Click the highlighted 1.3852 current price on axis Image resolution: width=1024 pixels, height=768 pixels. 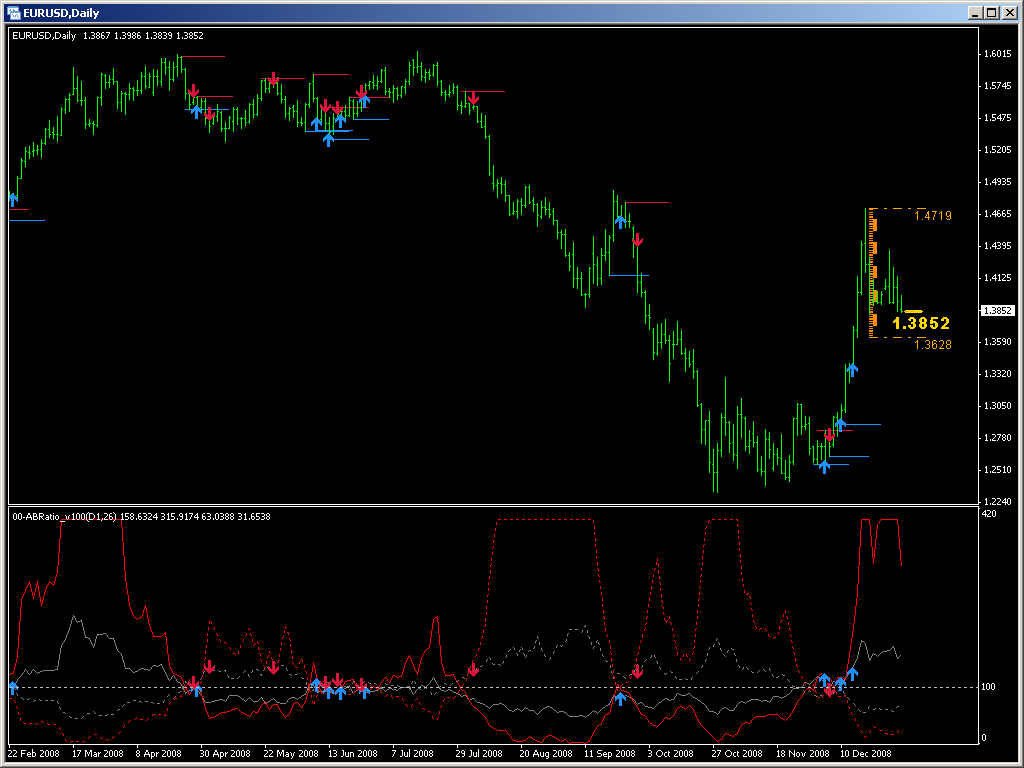click(997, 311)
